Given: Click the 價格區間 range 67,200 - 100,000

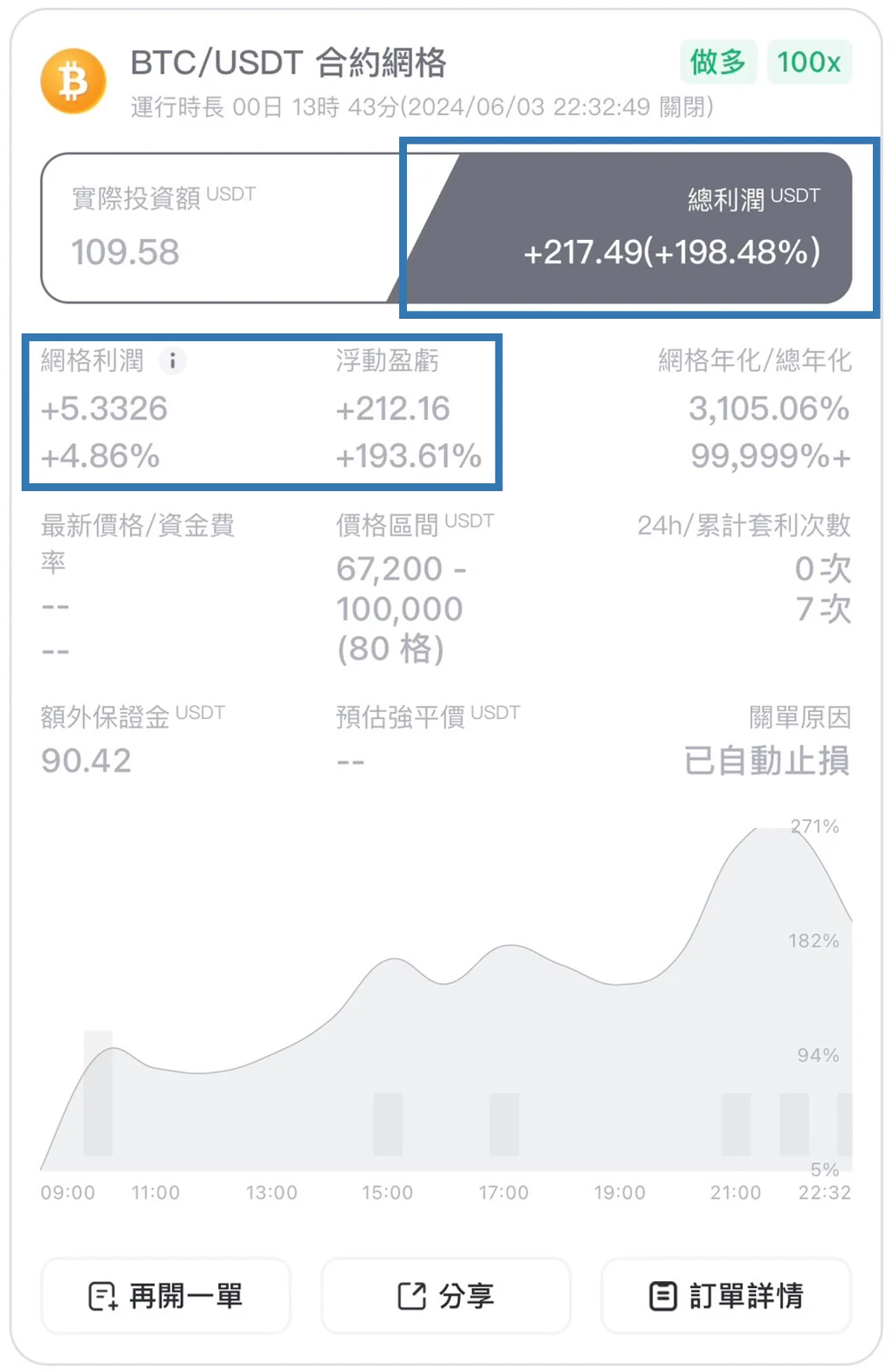Looking at the screenshot, I should [401, 589].
